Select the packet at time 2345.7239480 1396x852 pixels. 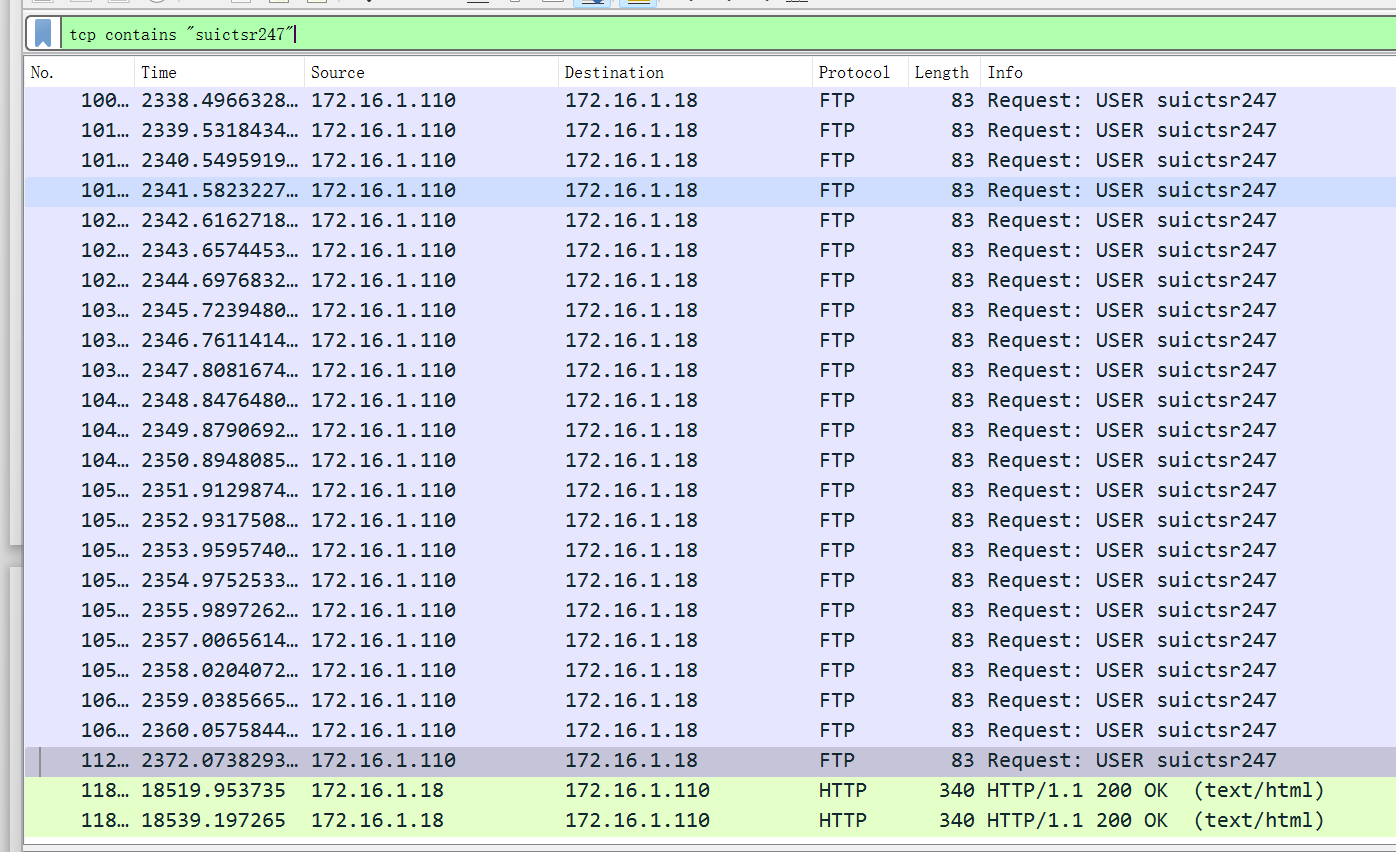pos(710,310)
